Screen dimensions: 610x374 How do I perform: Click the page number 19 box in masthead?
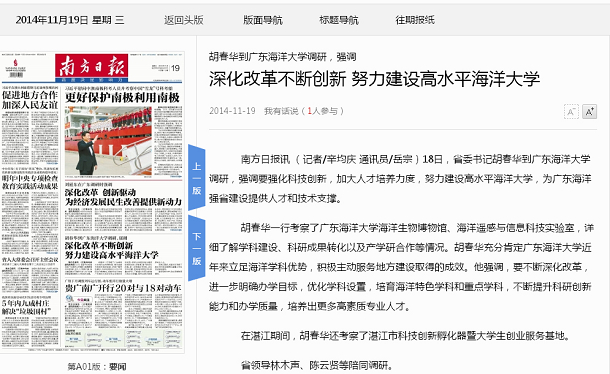click(x=175, y=68)
